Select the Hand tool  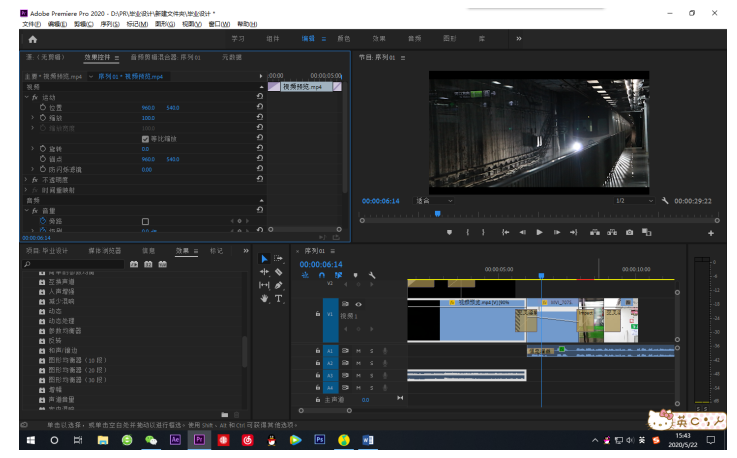coord(264,298)
